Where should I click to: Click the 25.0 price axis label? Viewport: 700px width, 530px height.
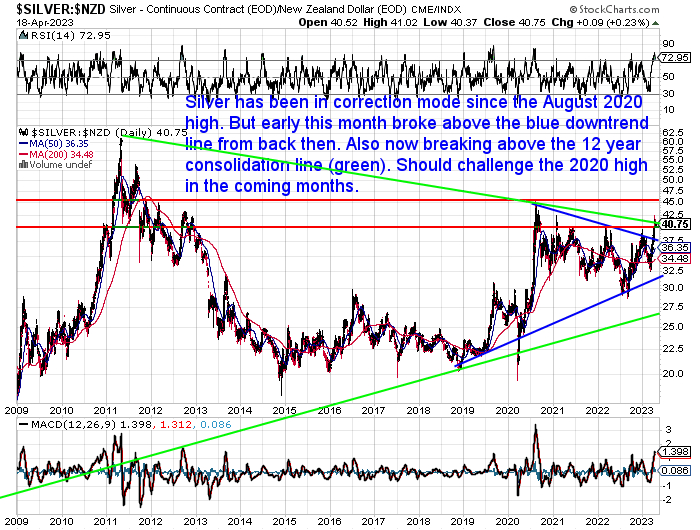coord(673,327)
